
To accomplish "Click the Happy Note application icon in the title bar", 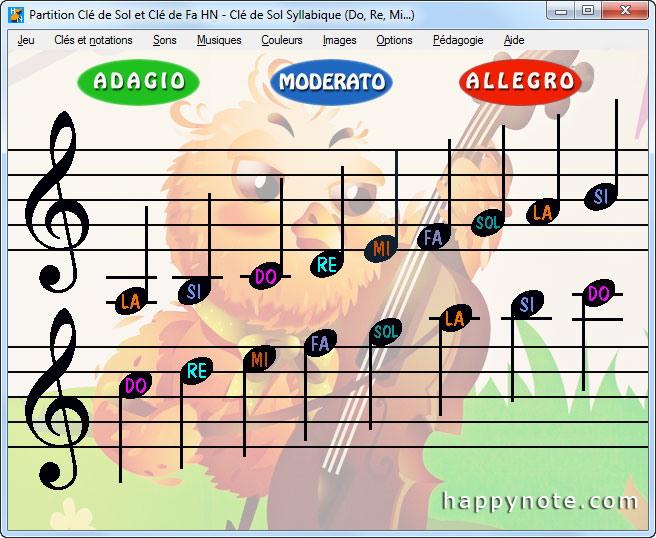I will pos(16,15).
